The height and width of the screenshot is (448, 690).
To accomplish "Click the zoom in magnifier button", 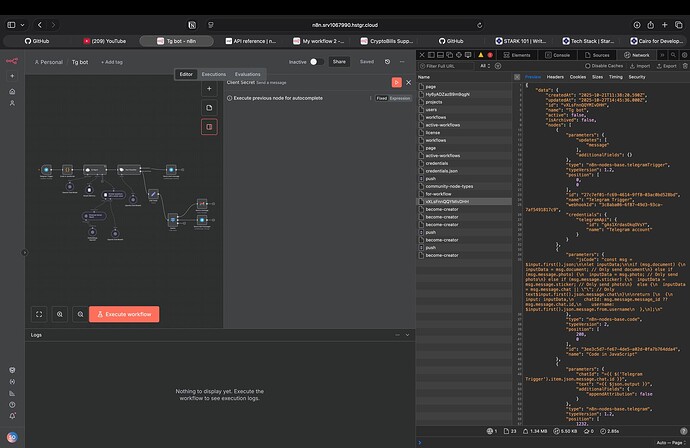I will 61,314.
